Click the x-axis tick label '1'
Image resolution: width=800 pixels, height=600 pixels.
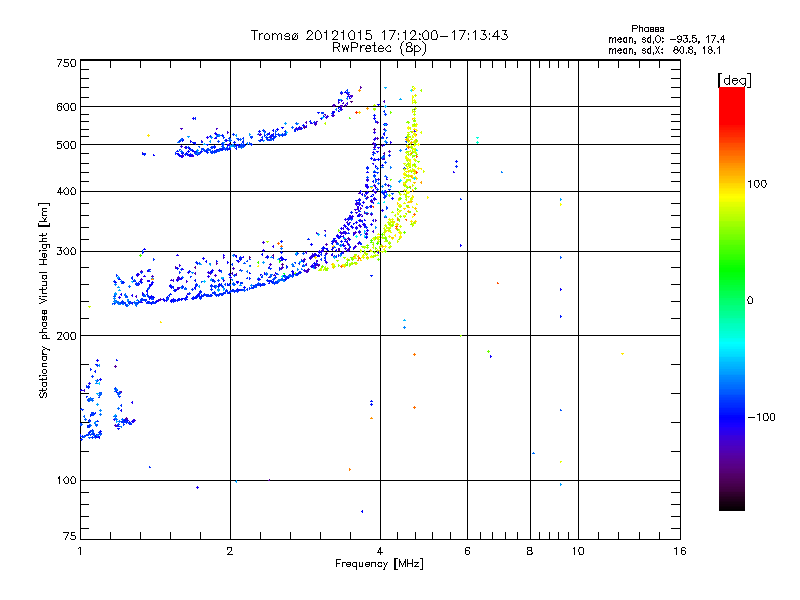(x=80, y=551)
